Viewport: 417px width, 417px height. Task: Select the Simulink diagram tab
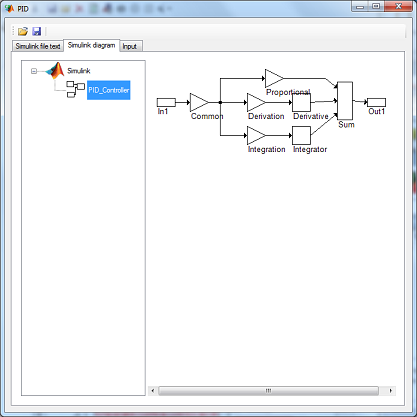pos(91,45)
